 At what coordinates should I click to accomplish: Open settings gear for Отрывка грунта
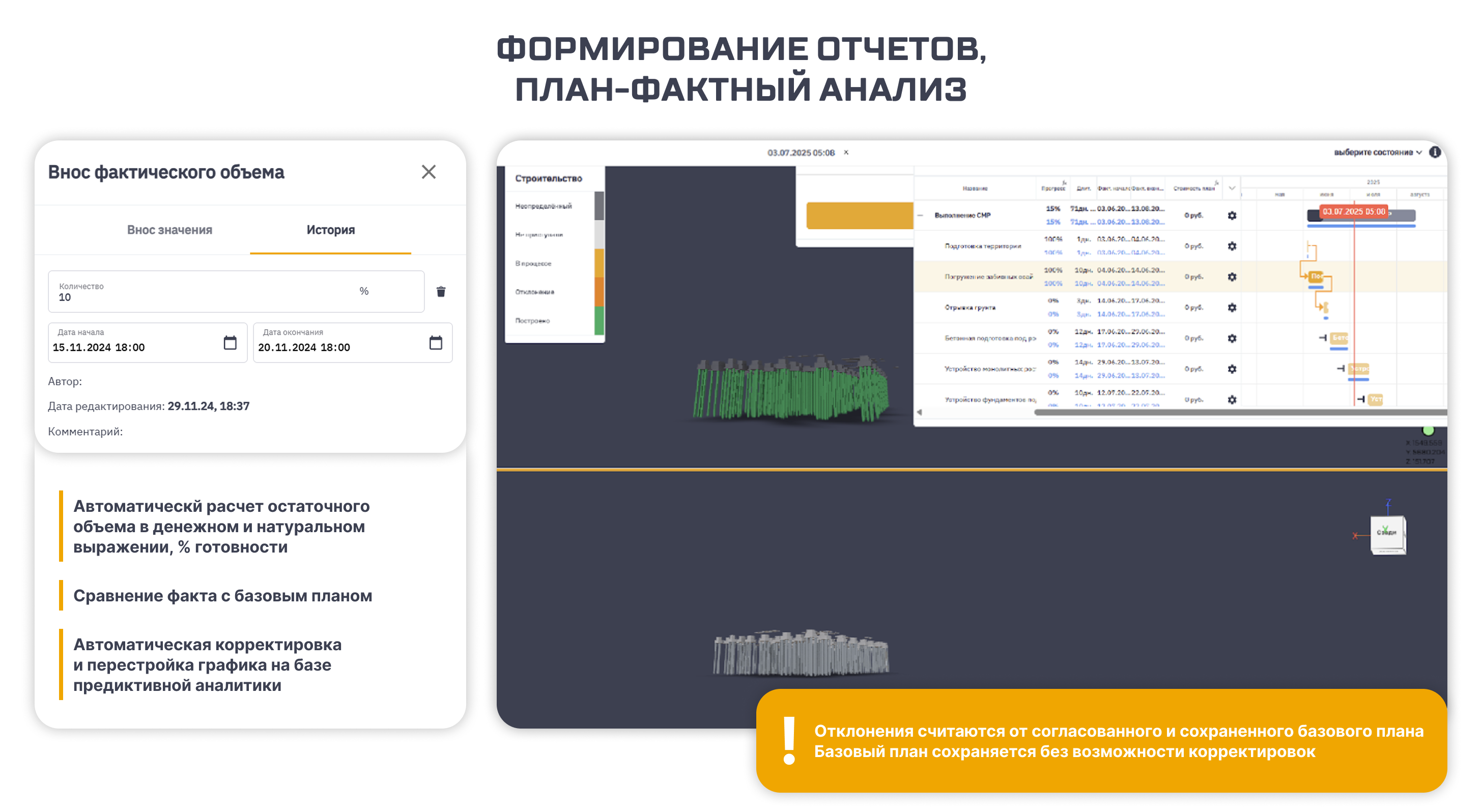click(1232, 308)
